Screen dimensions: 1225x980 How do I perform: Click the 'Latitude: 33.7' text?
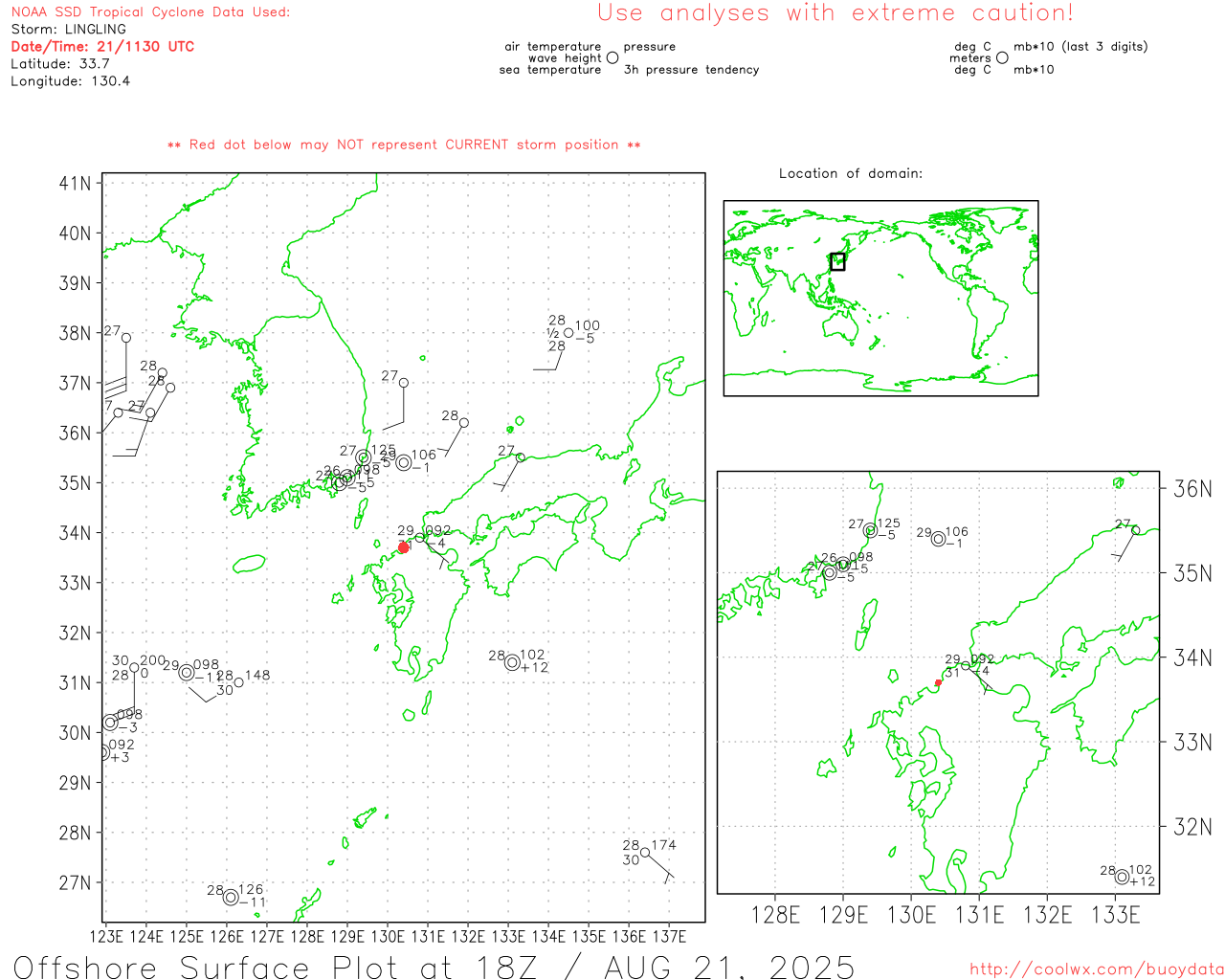click(60, 64)
